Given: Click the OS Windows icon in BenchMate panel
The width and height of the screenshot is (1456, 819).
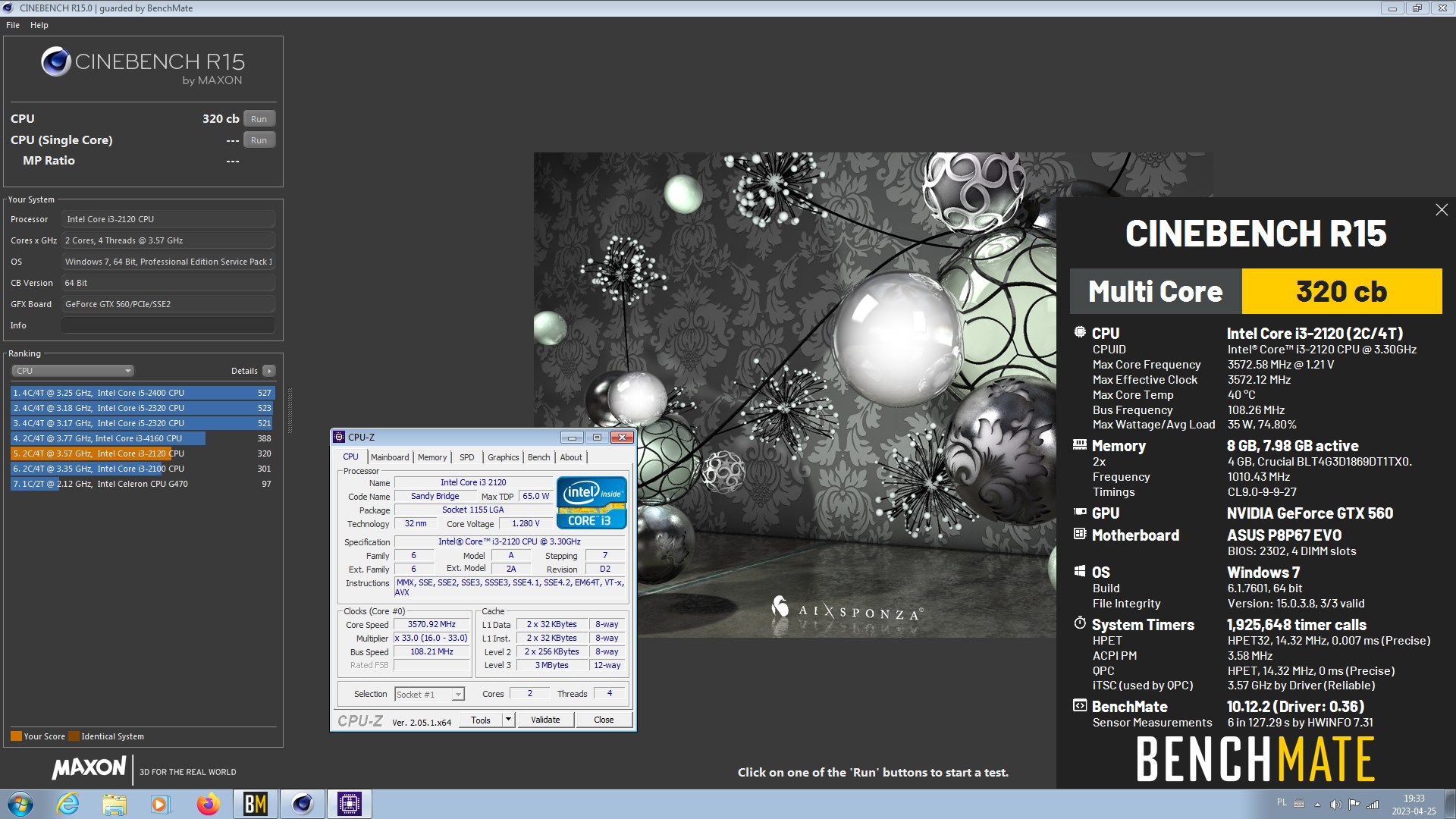Looking at the screenshot, I should (x=1080, y=571).
